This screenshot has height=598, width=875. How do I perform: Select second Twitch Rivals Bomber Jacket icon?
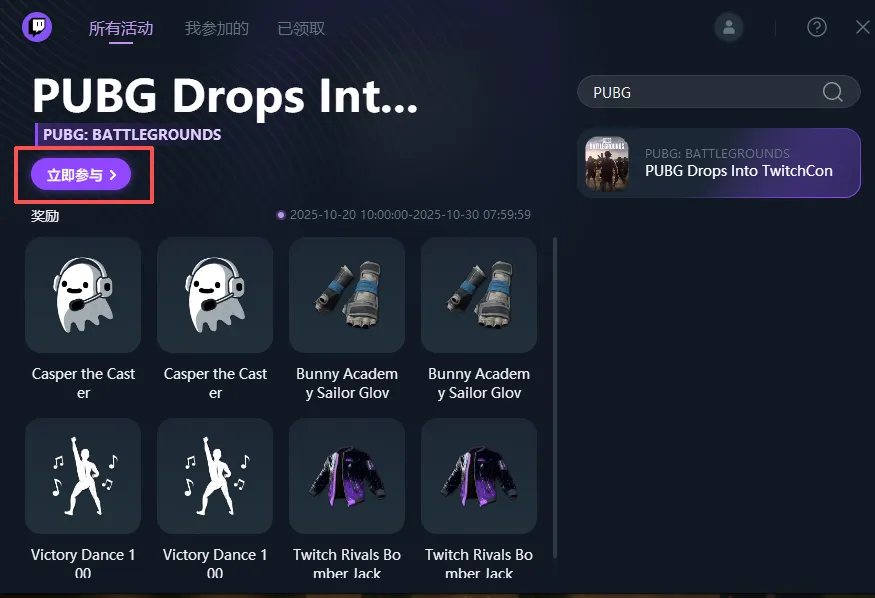tap(479, 476)
